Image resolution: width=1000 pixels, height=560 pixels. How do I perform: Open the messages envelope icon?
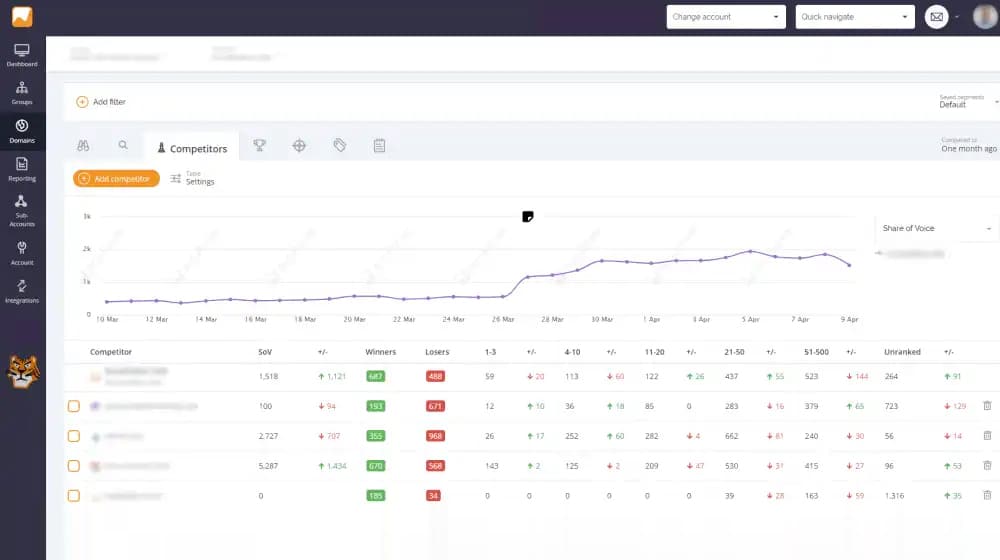pyautogui.click(x=936, y=17)
